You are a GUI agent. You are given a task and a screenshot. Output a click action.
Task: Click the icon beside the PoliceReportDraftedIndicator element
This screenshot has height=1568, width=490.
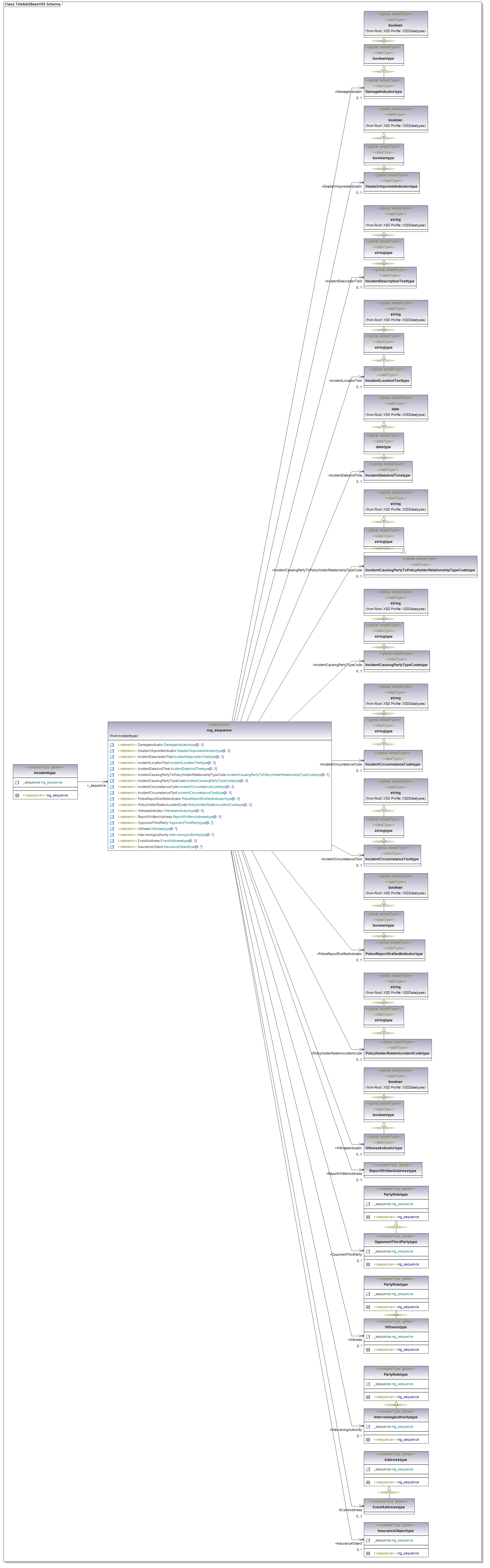coord(112,799)
